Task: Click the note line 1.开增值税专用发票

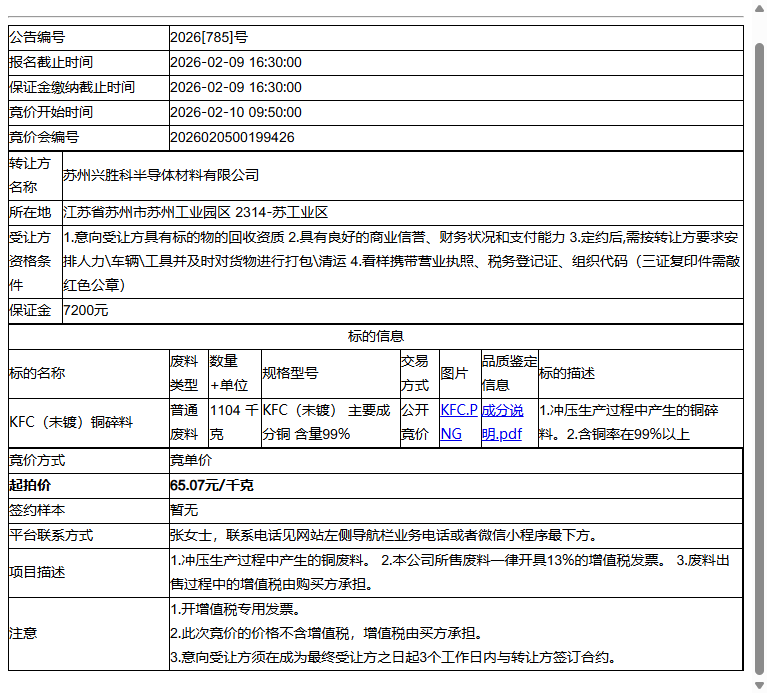Action: click(x=236, y=609)
